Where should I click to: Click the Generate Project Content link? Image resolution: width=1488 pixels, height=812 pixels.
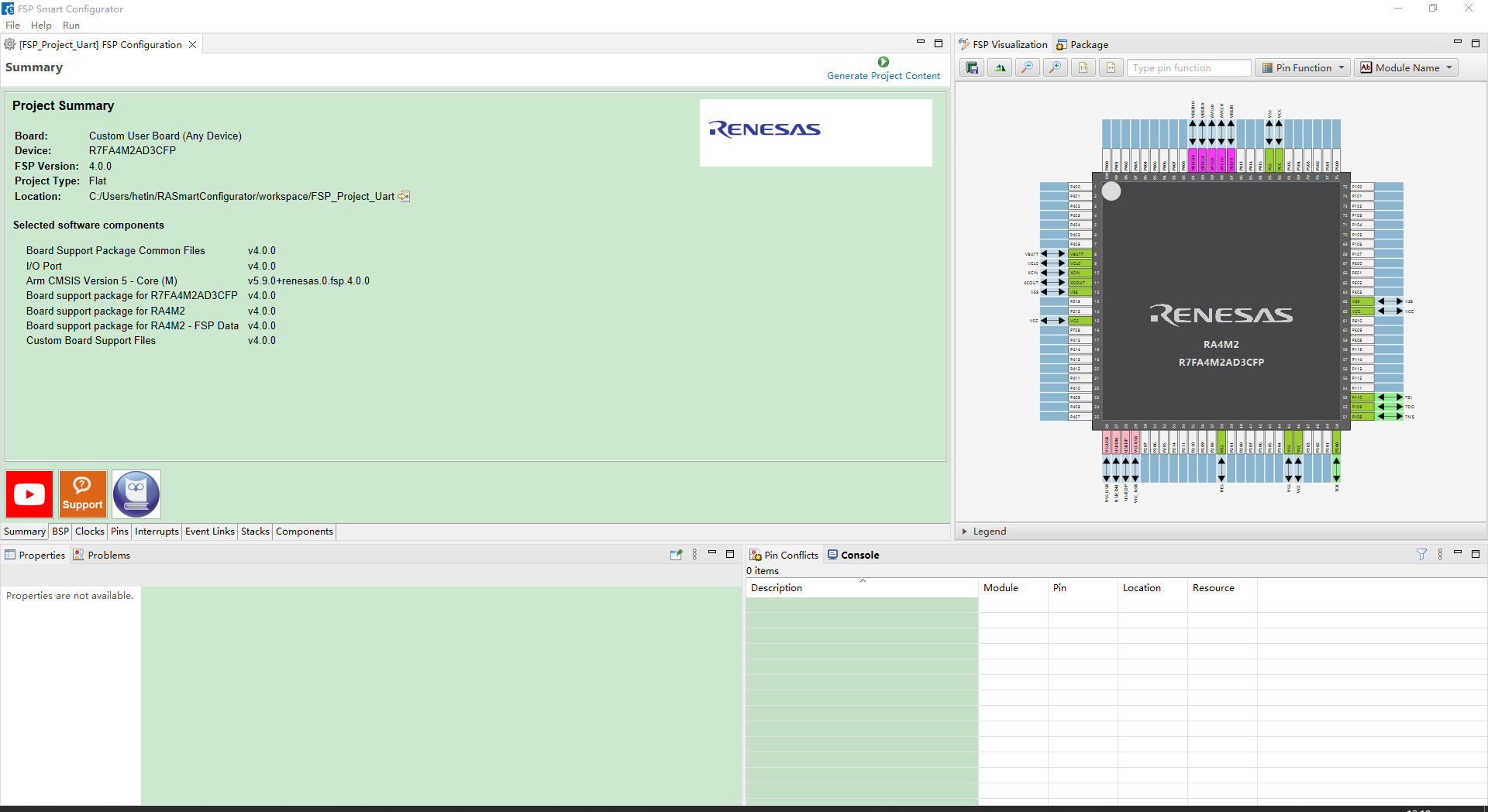click(x=883, y=76)
